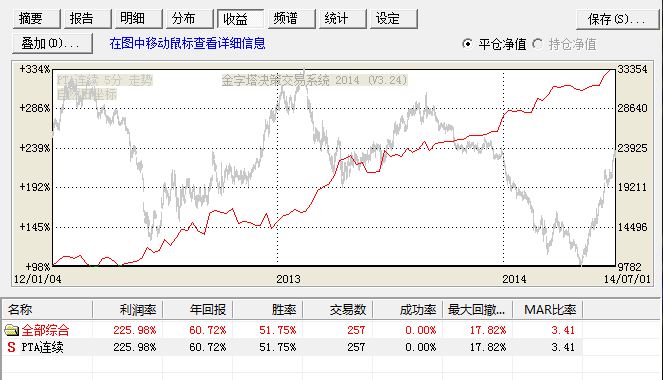Sort by the MAR比率 column header
The height and width of the screenshot is (380, 663).
(x=548, y=310)
